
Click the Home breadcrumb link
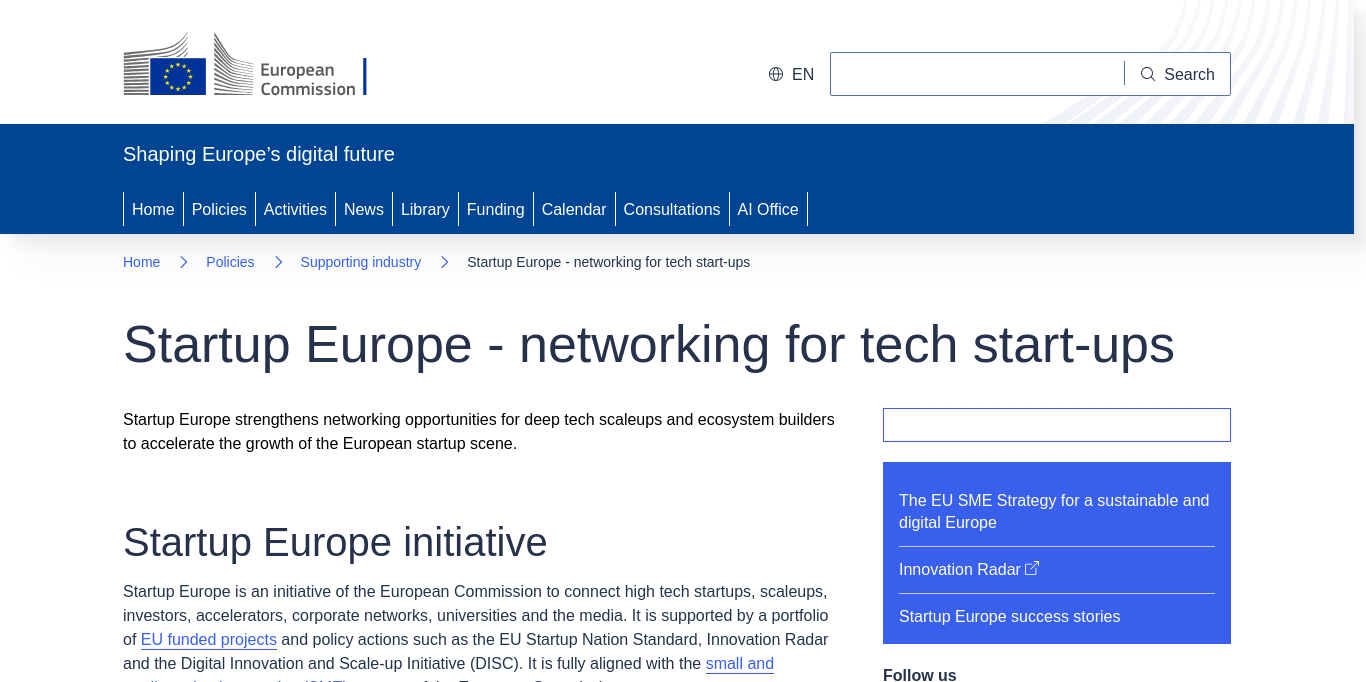pos(141,262)
